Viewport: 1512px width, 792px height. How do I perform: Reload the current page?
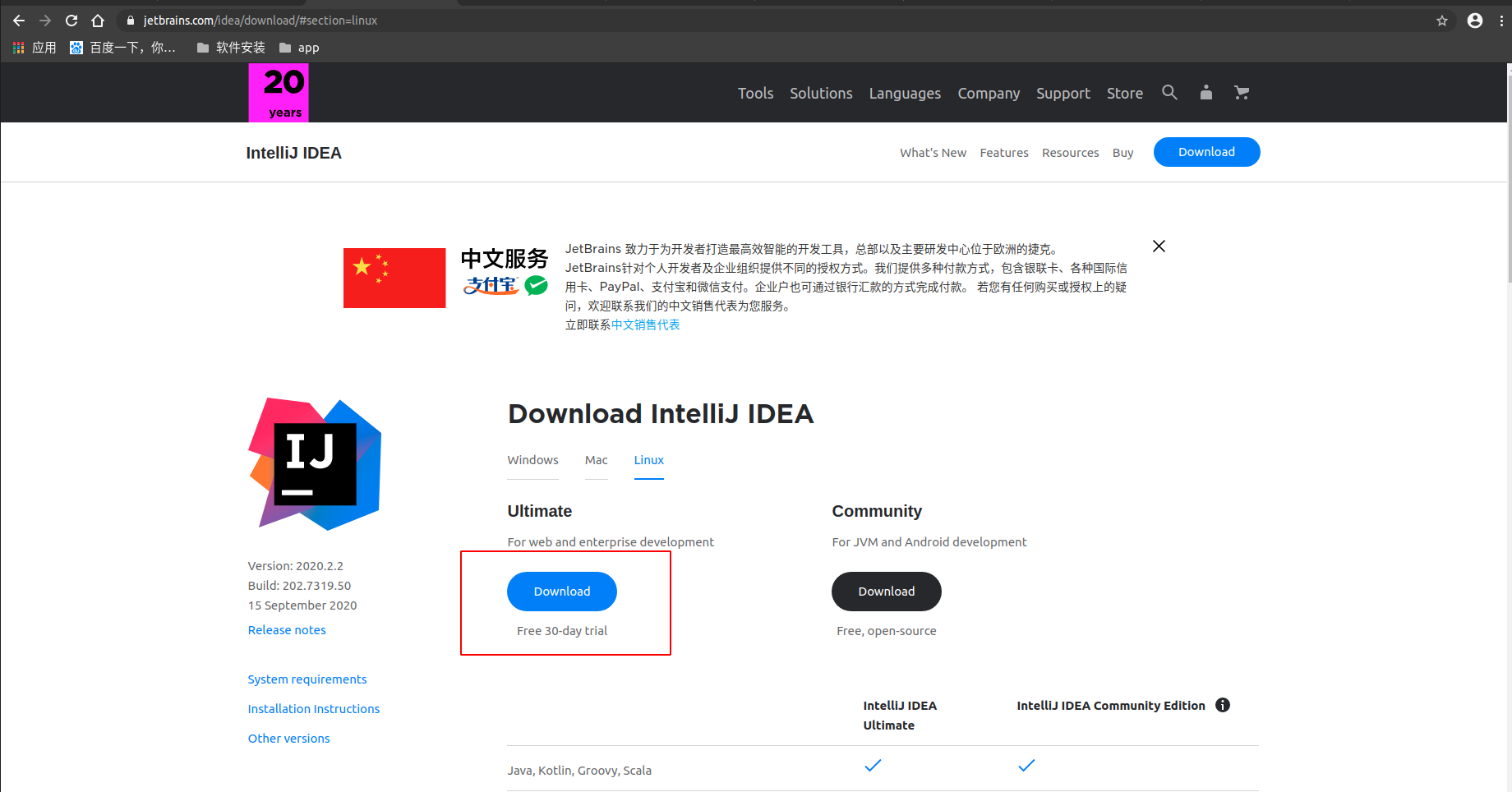(71, 21)
